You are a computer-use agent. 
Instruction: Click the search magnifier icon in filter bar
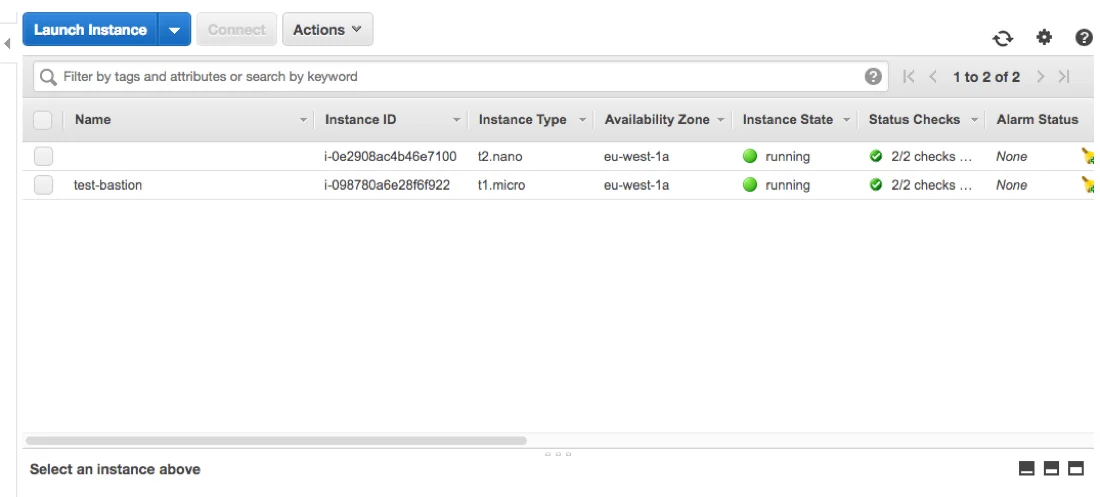[48, 77]
